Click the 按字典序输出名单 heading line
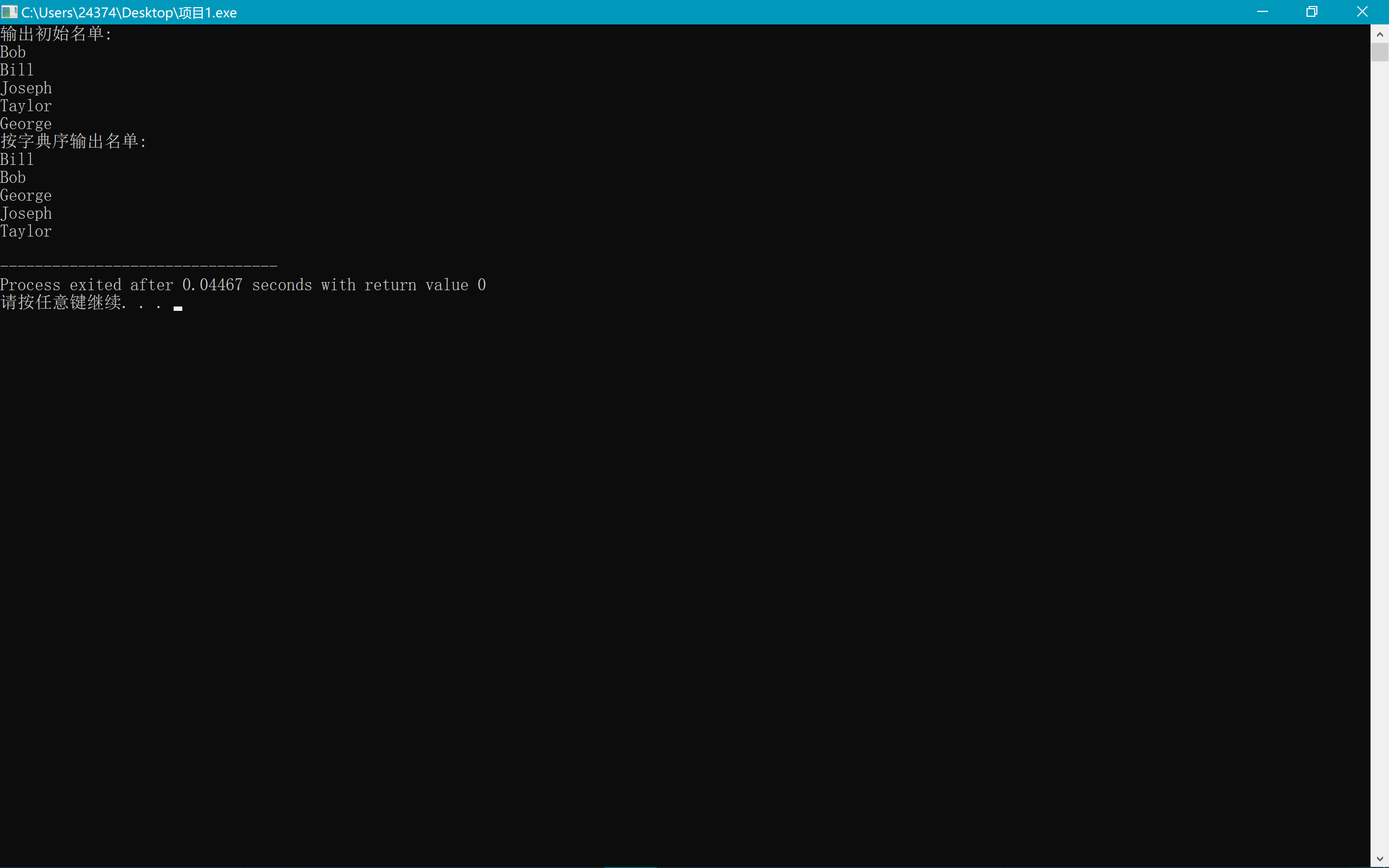The image size is (1389, 868). [x=73, y=141]
